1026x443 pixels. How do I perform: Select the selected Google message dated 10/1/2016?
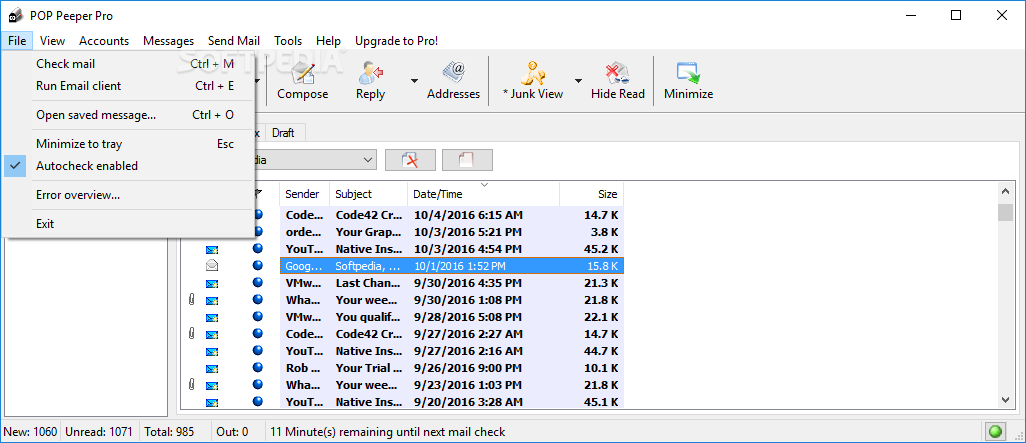click(x=451, y=266)
